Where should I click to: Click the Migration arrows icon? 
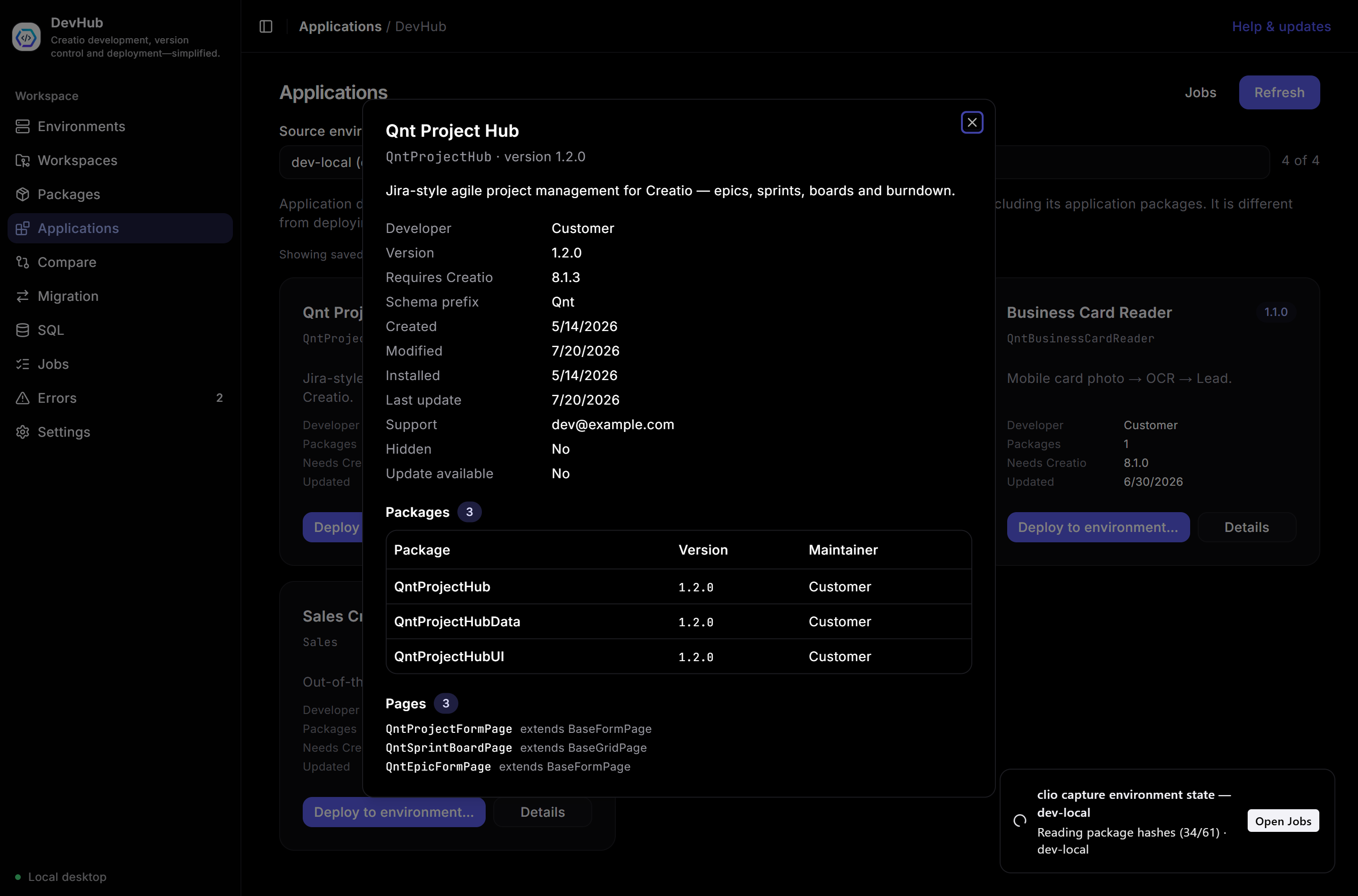[x=22, y=296]
